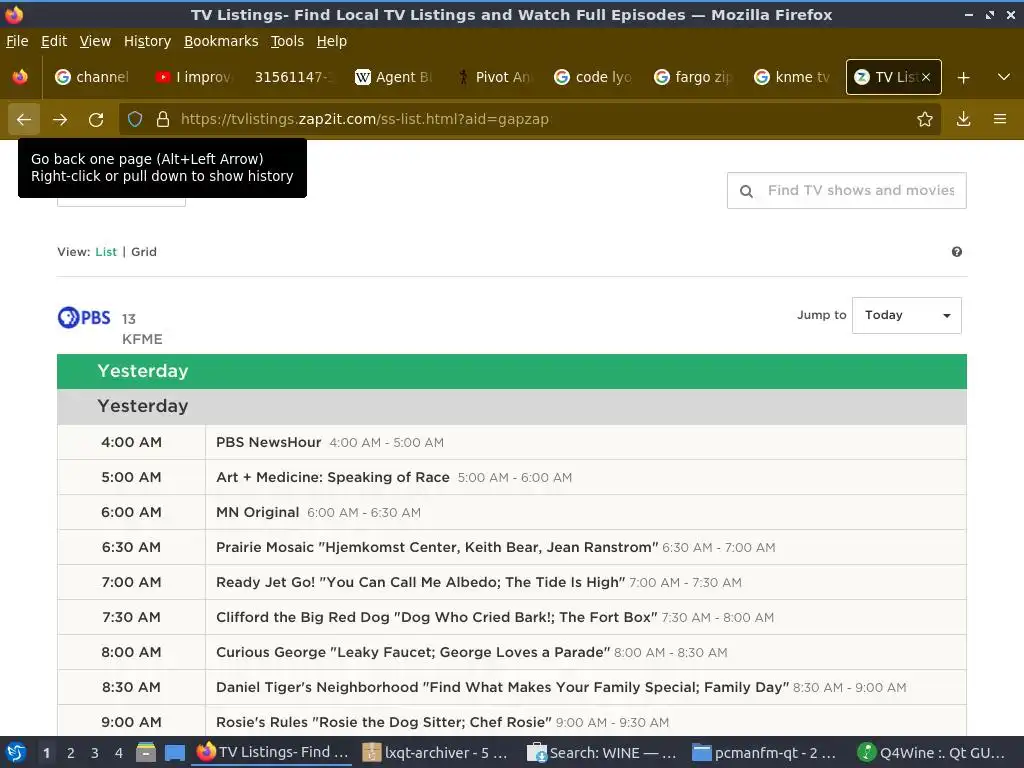The width and height of the screenshot is (1024, 768).
Task: Open the Firefox downloads panel
Action: (x=963, y=120)
